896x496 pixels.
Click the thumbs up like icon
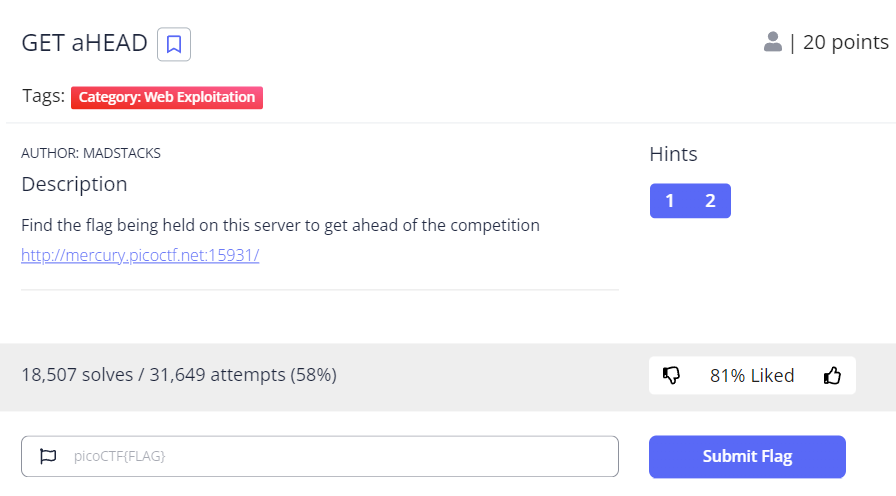point(832,375)
